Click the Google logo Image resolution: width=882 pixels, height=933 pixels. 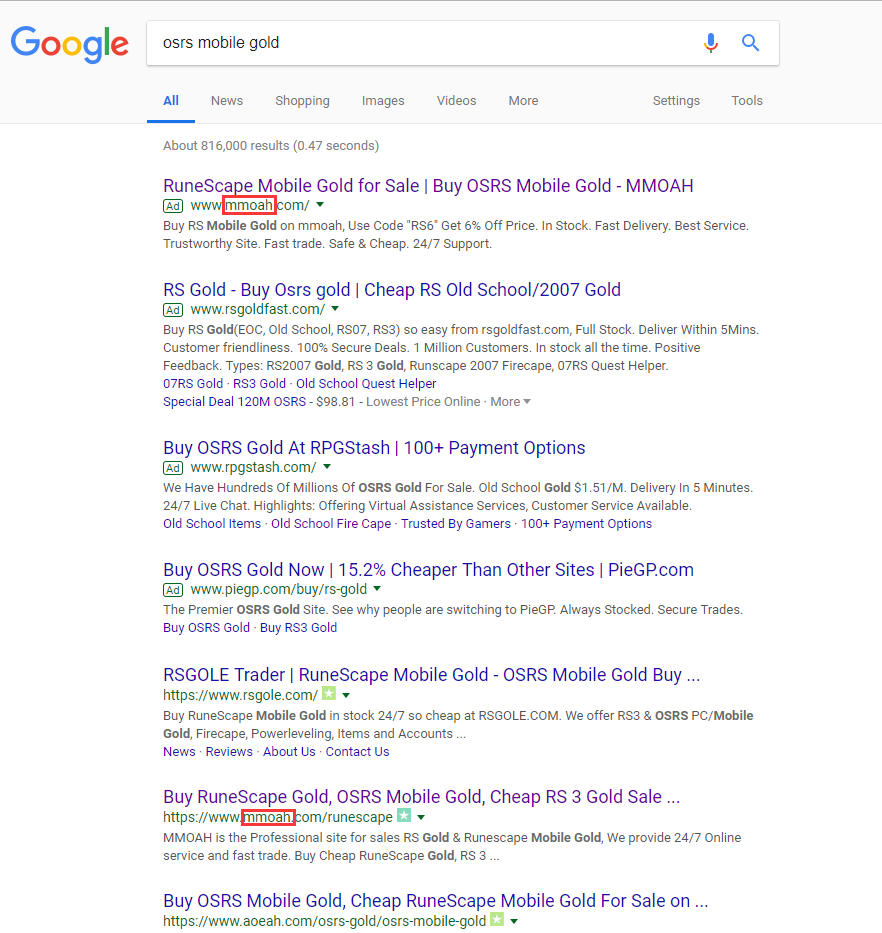point(70,43)
